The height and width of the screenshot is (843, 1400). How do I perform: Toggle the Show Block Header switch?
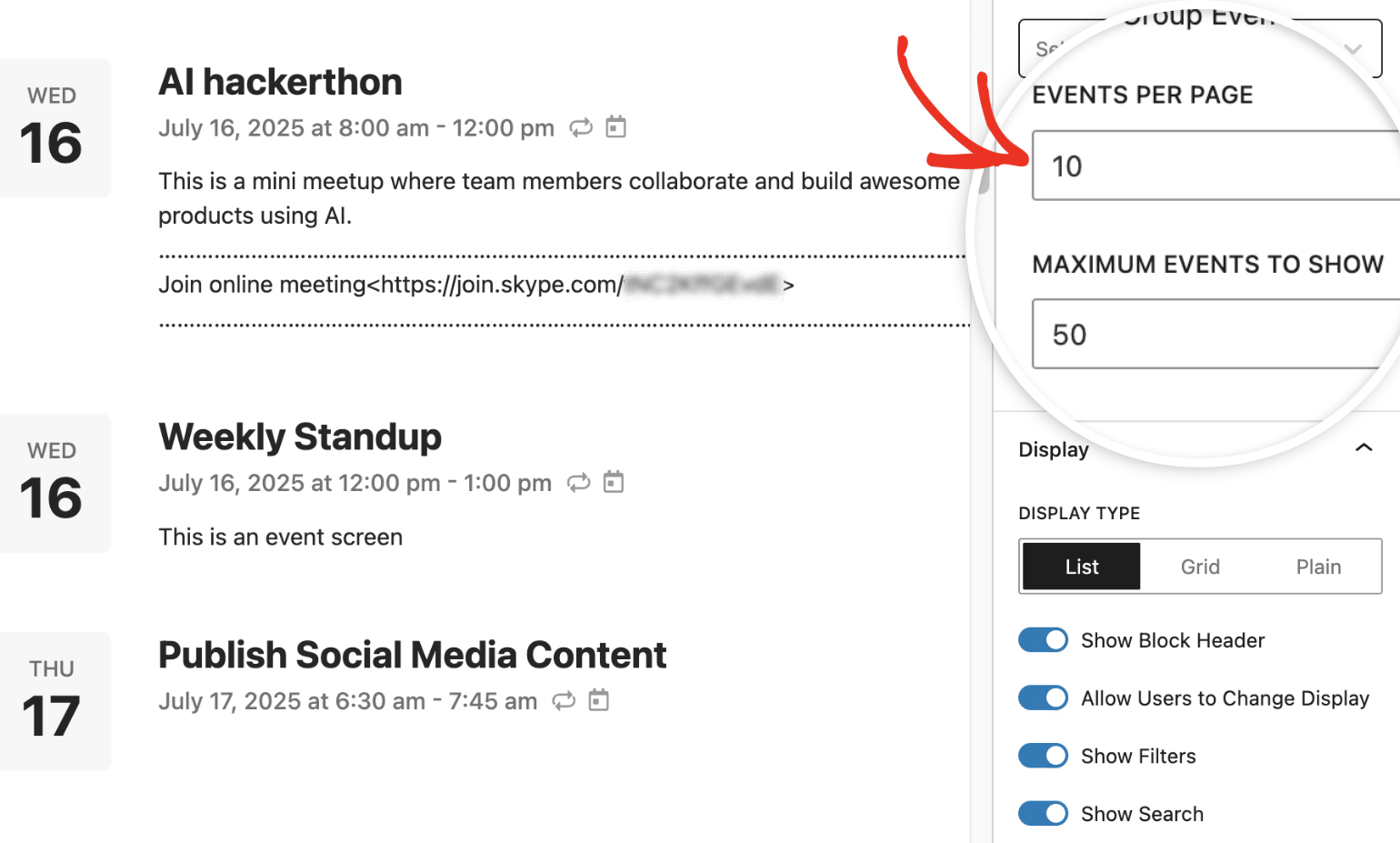pyautogui.click(x=1043, y=640)
